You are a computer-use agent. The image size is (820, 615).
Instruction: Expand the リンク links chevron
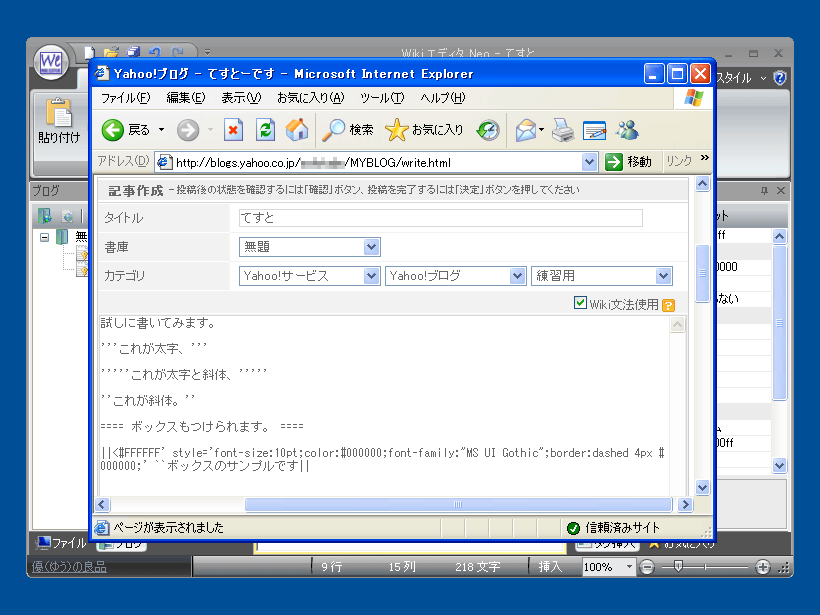(705, 158)
